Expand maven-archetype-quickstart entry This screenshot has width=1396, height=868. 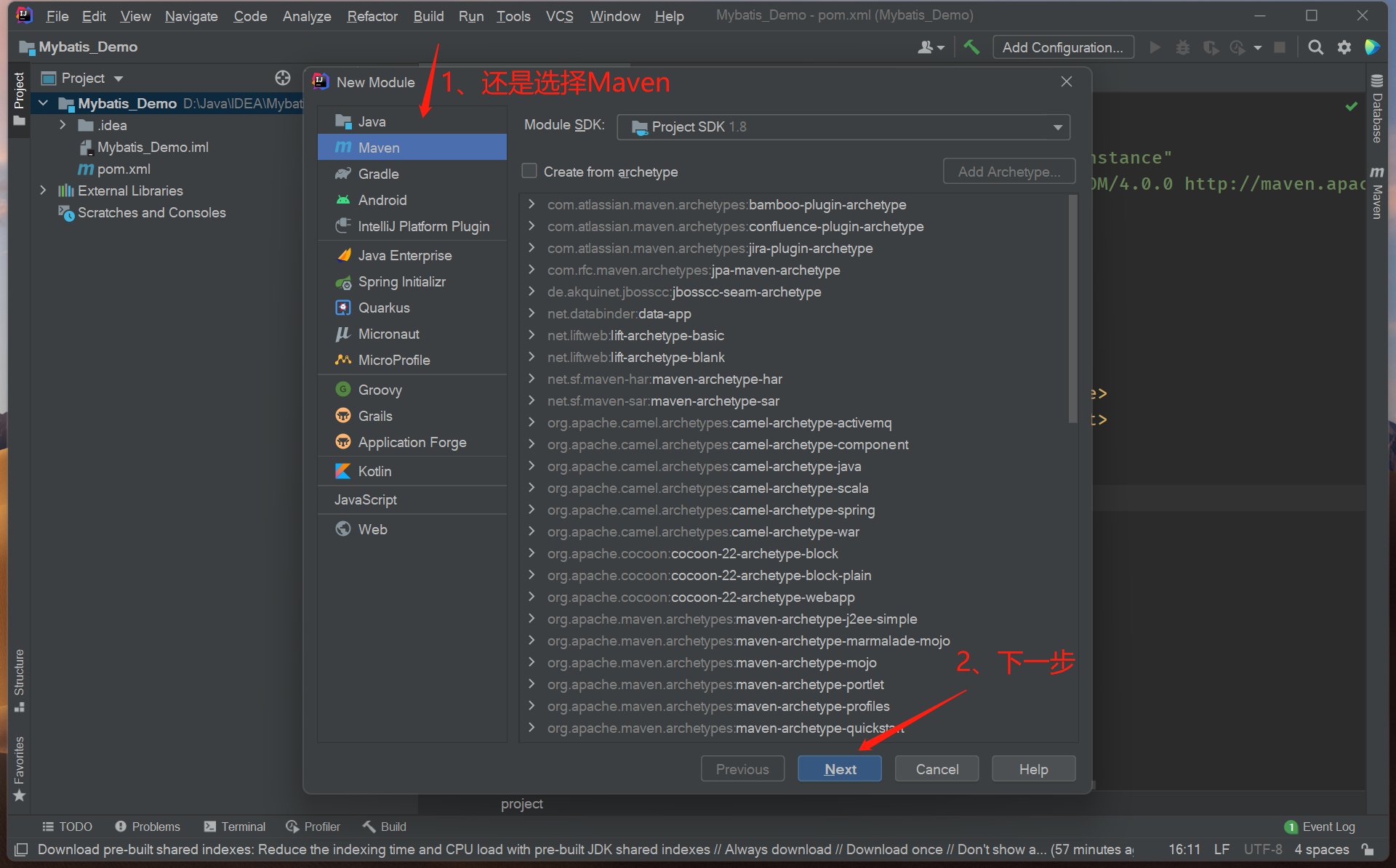pos(531,728)
